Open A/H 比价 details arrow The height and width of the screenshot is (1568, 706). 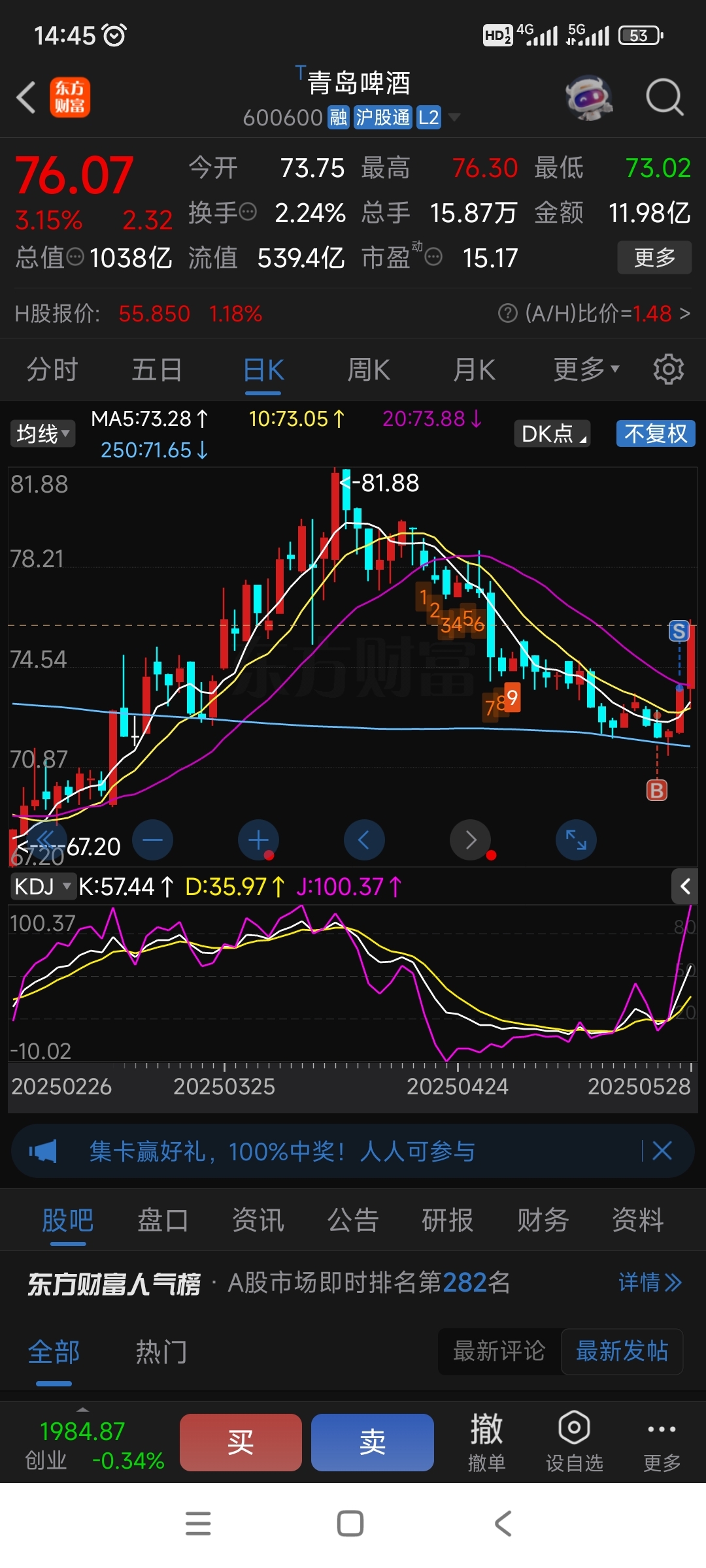coord(684,314)
